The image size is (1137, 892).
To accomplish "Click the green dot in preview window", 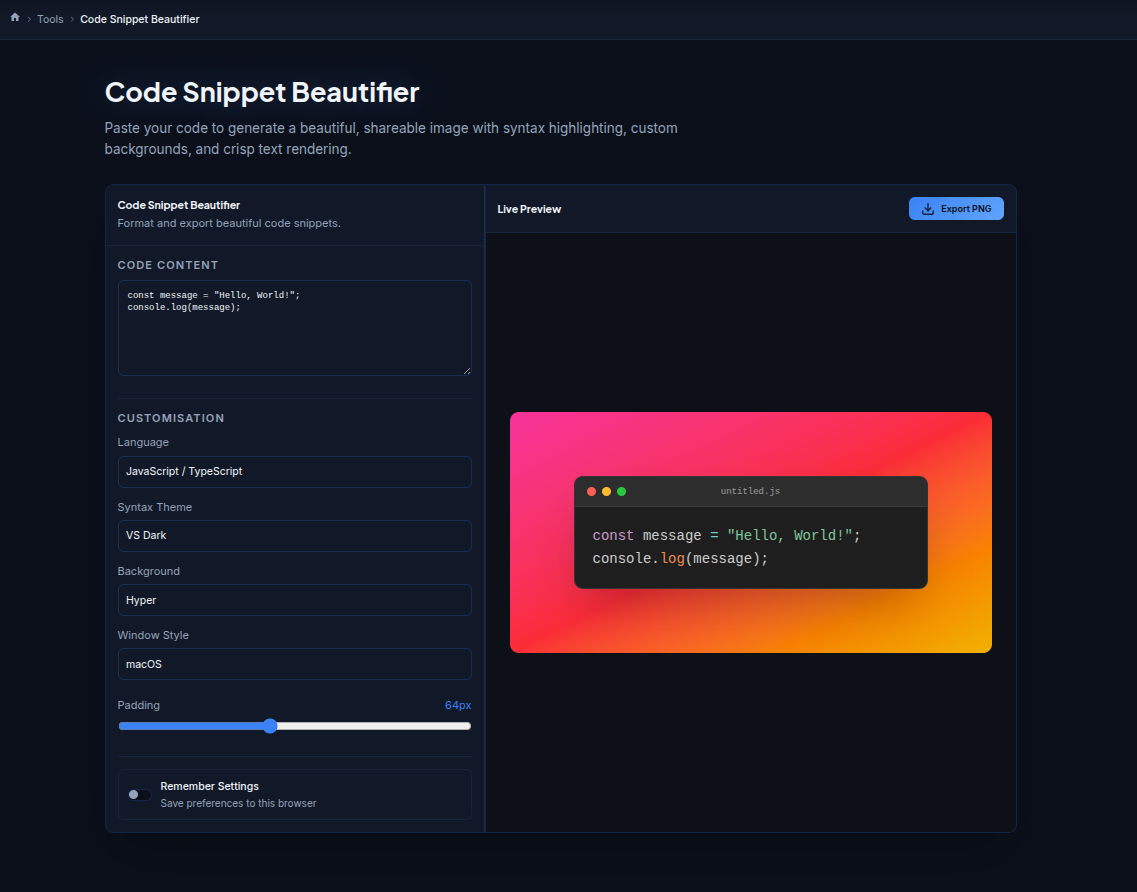I will coord(621,492).
